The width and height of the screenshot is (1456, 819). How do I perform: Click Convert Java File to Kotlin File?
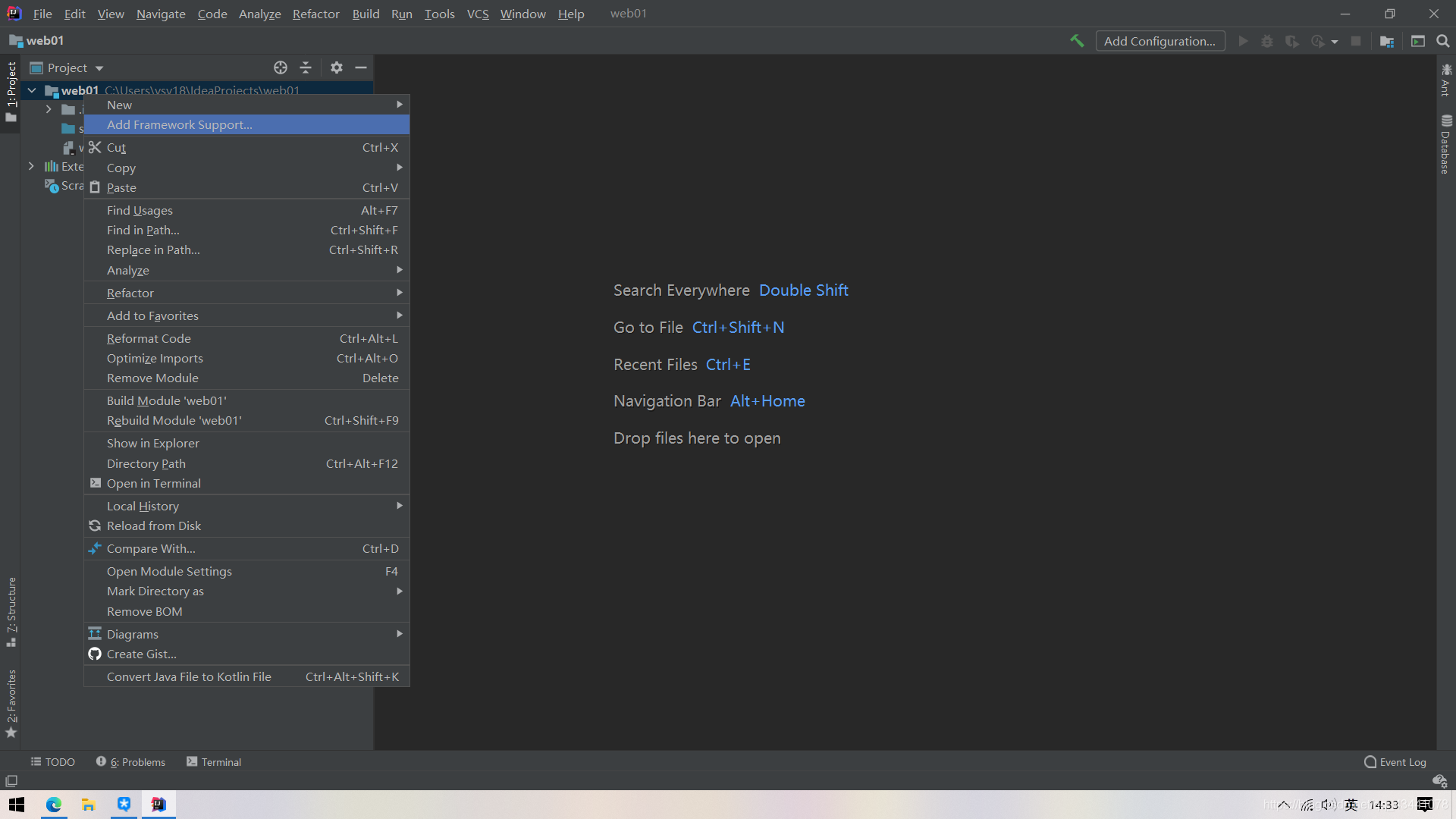(188, 676)
